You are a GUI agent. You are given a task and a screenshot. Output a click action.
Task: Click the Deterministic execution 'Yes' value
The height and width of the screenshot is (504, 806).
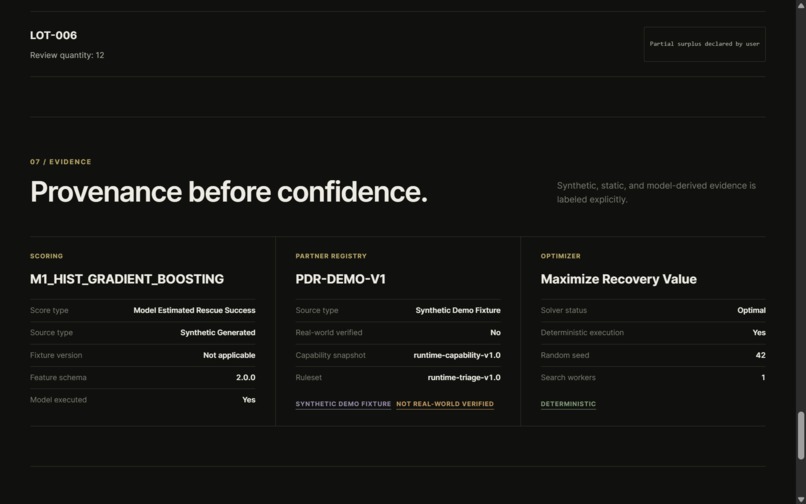[759, 333]
